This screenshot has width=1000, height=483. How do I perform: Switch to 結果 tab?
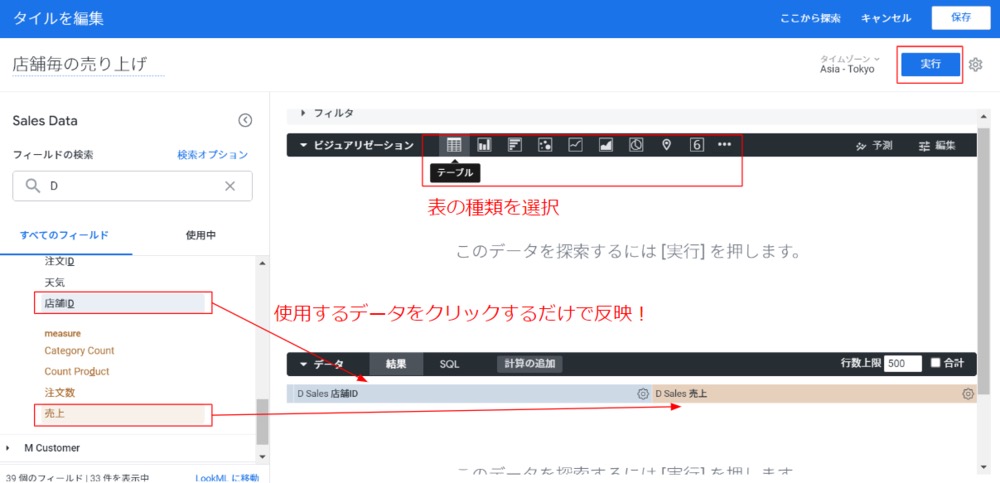click(396, 364)
